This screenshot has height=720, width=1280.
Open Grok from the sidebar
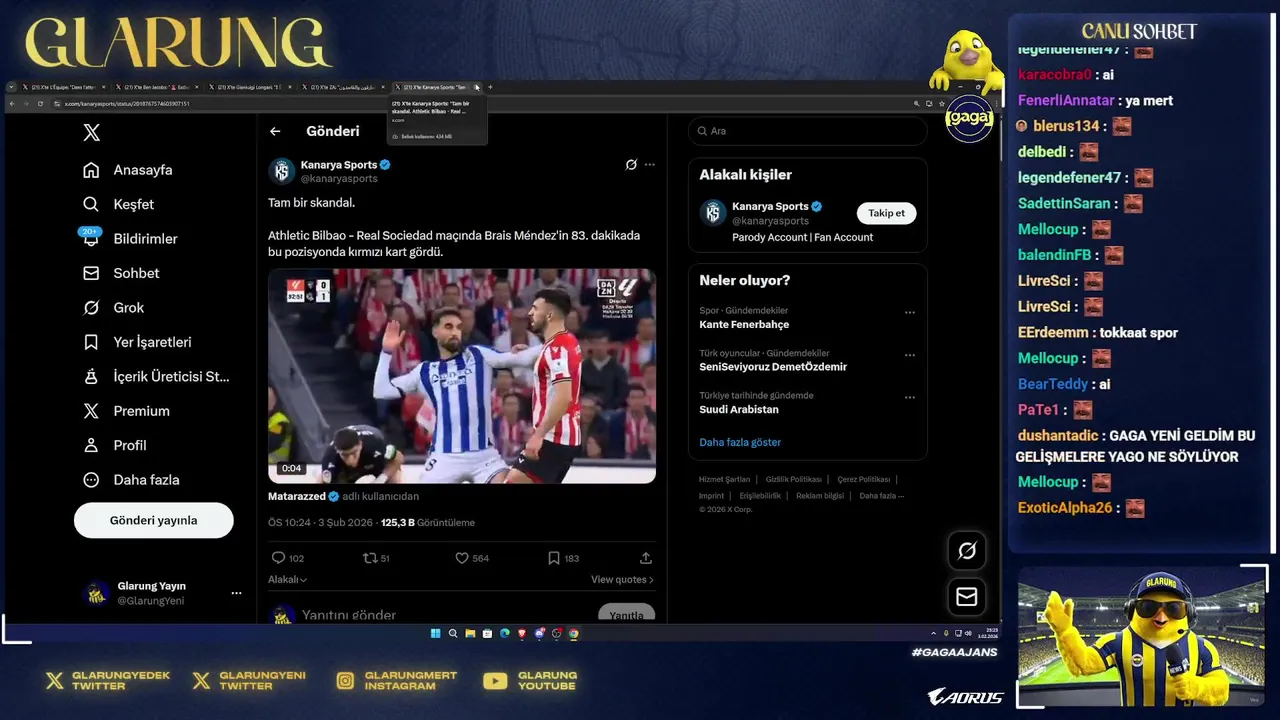(x=114, y=308)
